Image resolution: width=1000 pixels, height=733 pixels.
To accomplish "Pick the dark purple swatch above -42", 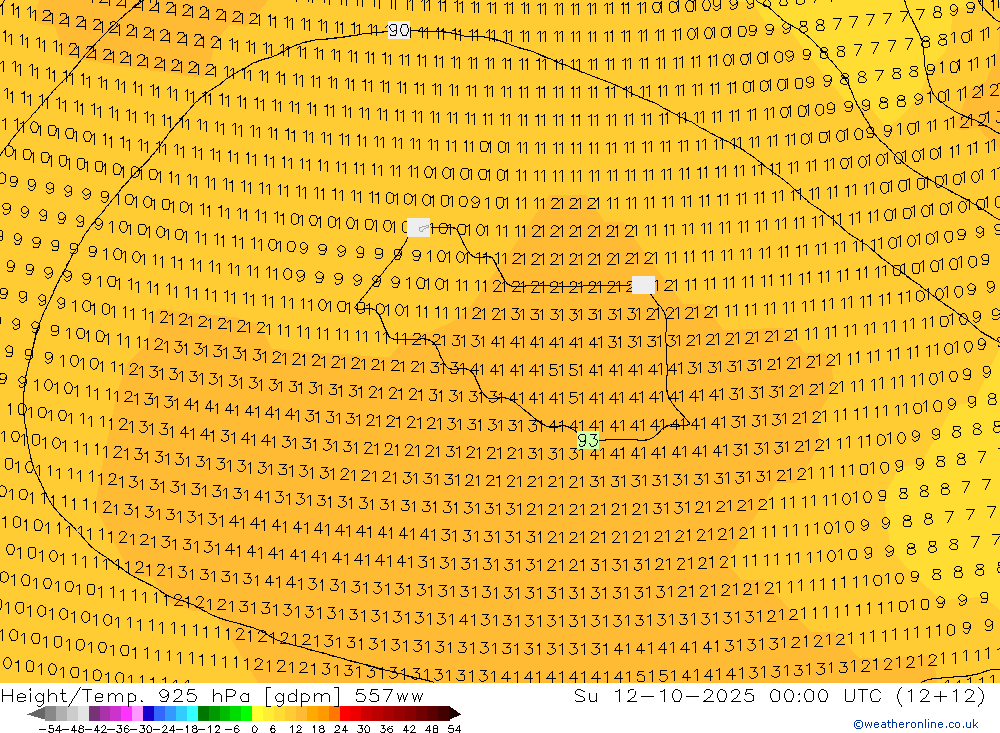I will [94, 713].
